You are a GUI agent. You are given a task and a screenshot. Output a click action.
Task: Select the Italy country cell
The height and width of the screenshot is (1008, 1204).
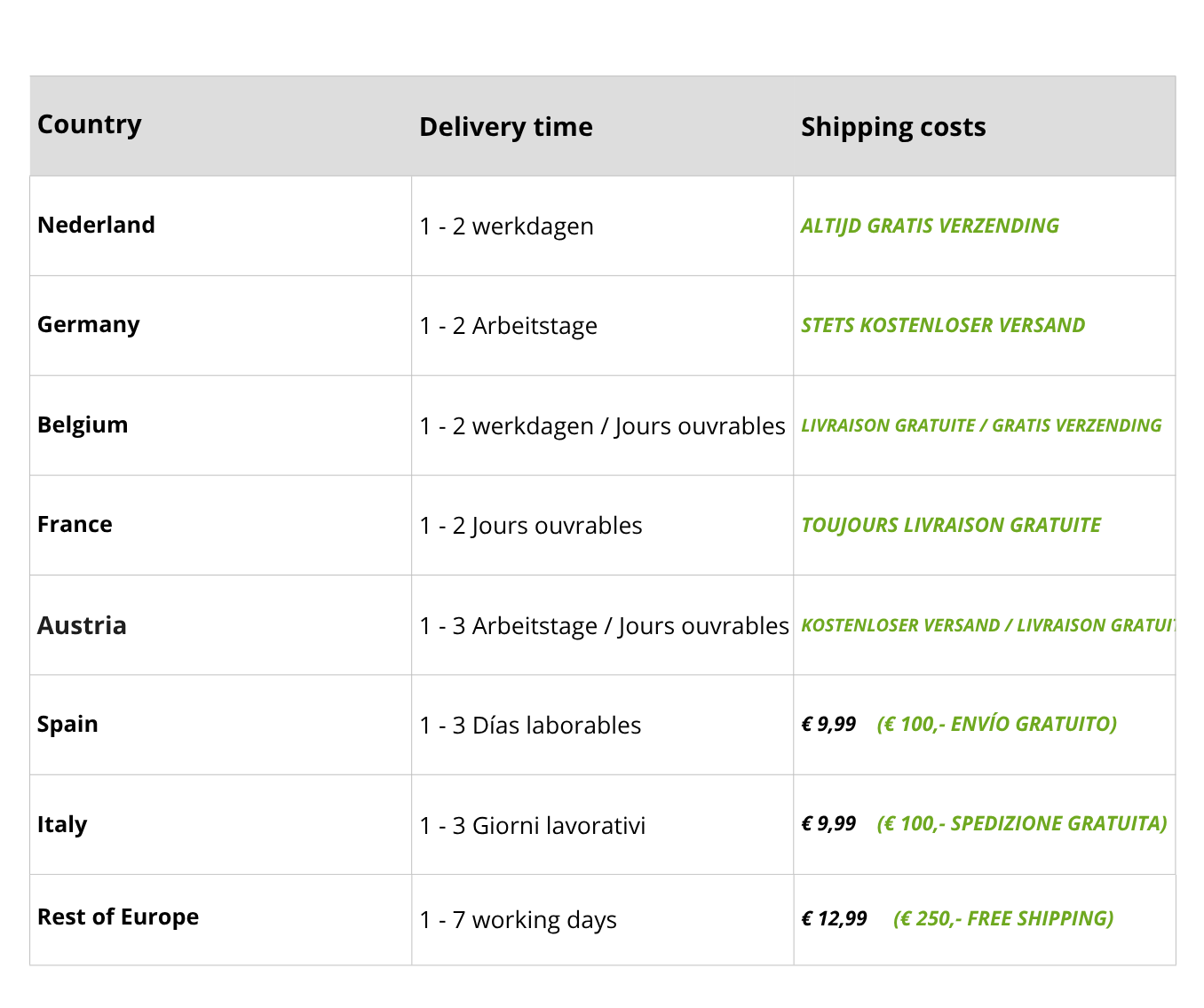[62, 824]
